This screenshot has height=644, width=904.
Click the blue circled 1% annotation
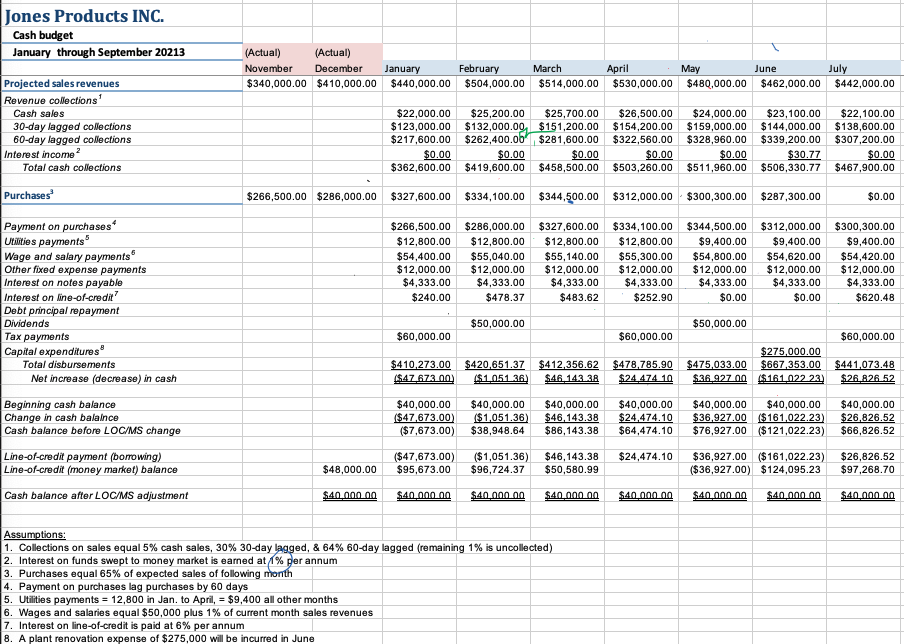click(x=277, y=561)
